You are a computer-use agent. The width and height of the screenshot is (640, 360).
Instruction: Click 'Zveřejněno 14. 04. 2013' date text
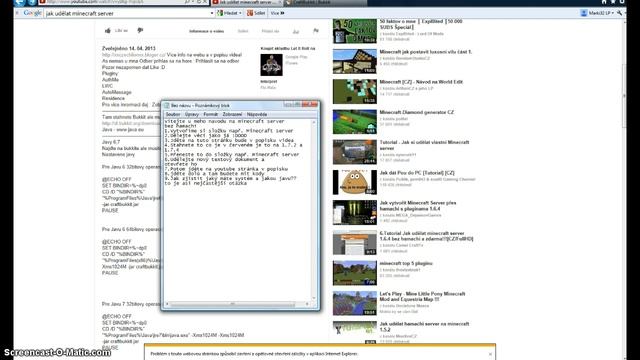click(x=129, y=48)
